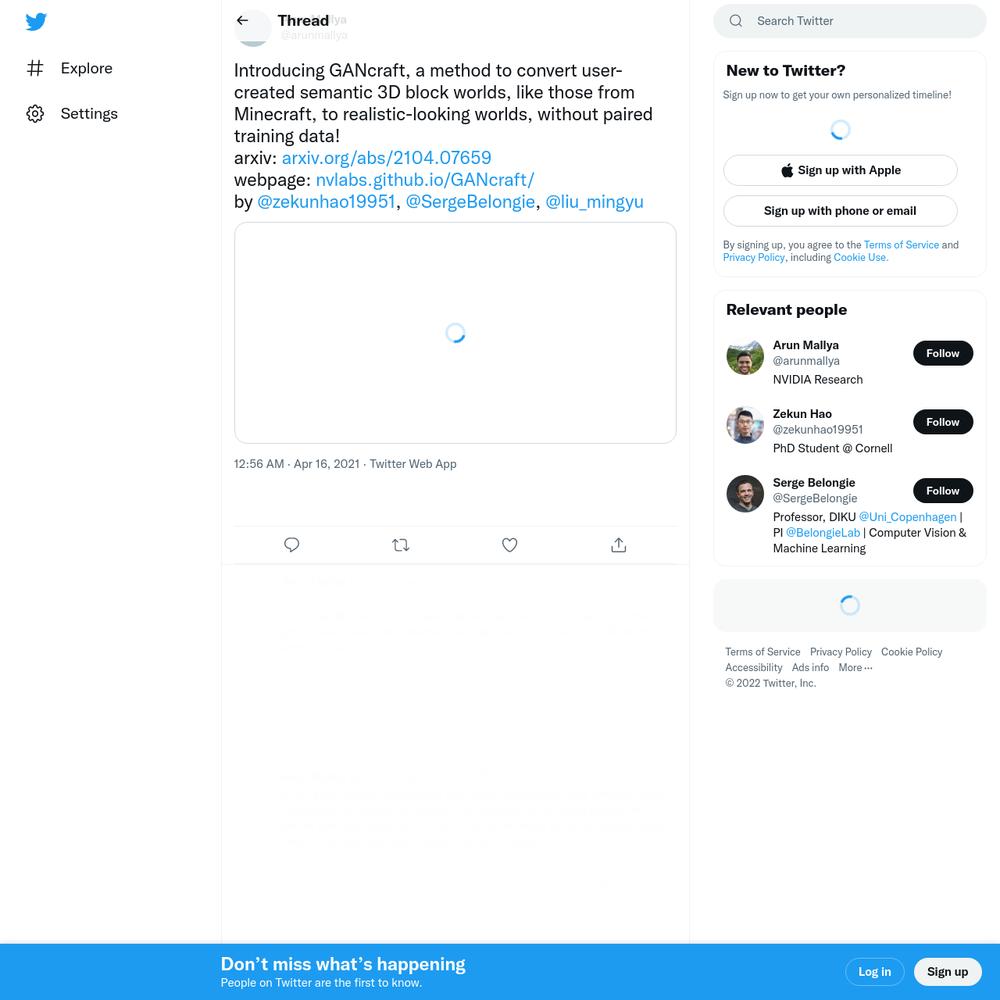
Task: Sign up with Apple button
Action: pos(840,170)
